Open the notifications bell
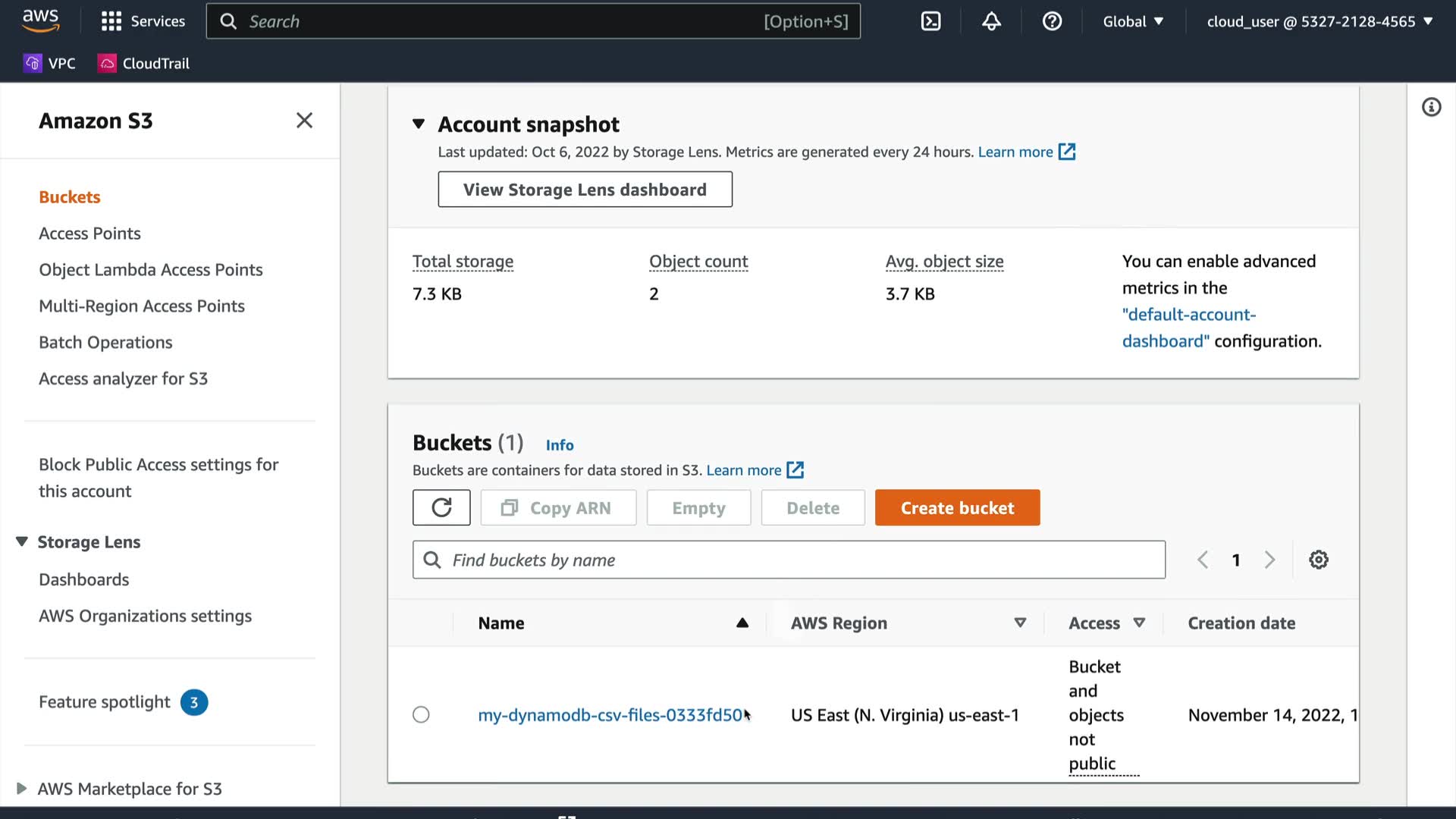Image resolution: width=1456 pixels, height=819 pixels. pos(991,21)
